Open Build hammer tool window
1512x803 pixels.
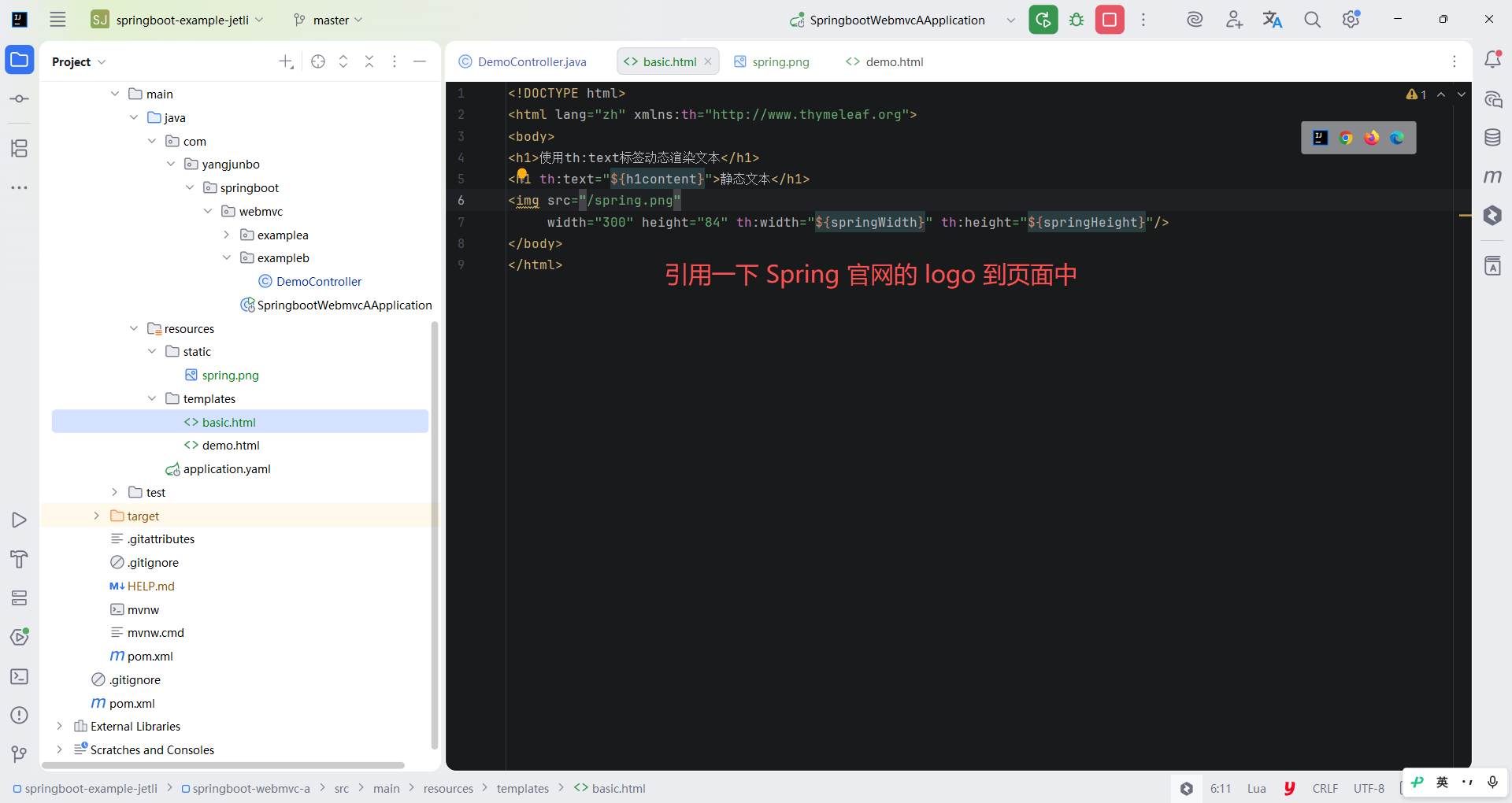point(20,559)
